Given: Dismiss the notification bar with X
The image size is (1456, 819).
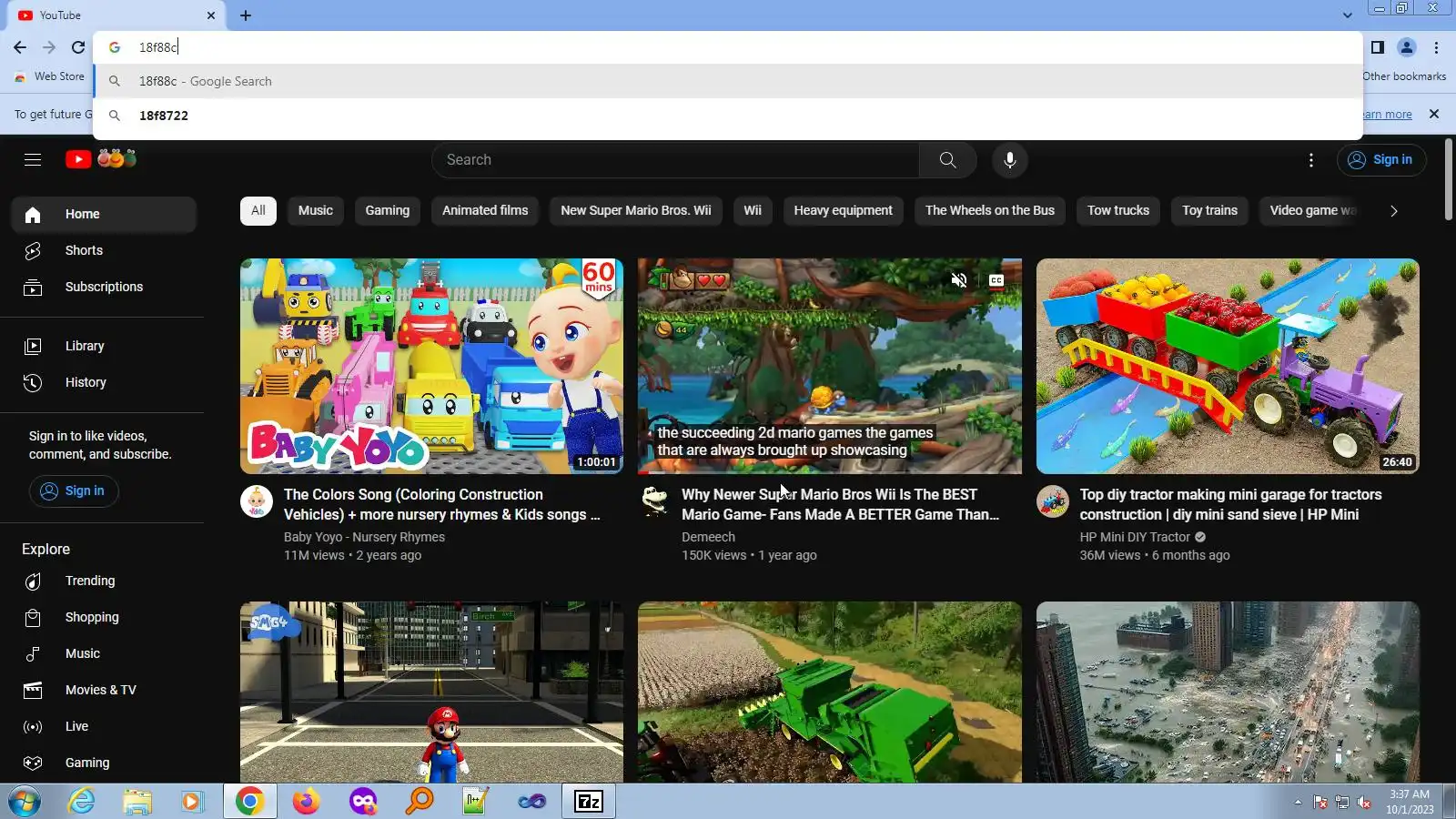Looking at the screenshot, I should (1434, 115).
